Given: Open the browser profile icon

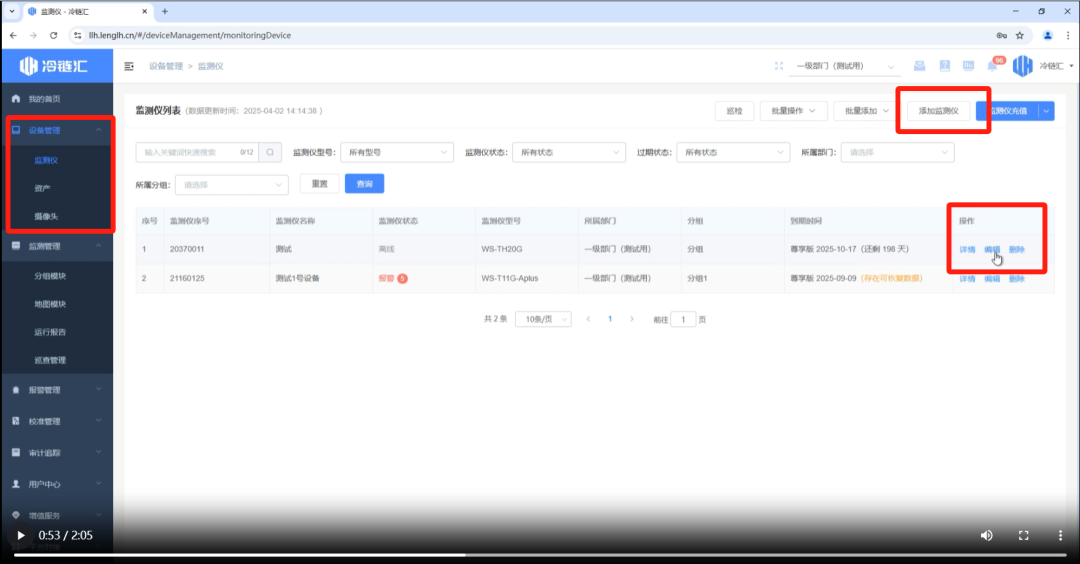Looking at the screenshot, I should 1048,35.
